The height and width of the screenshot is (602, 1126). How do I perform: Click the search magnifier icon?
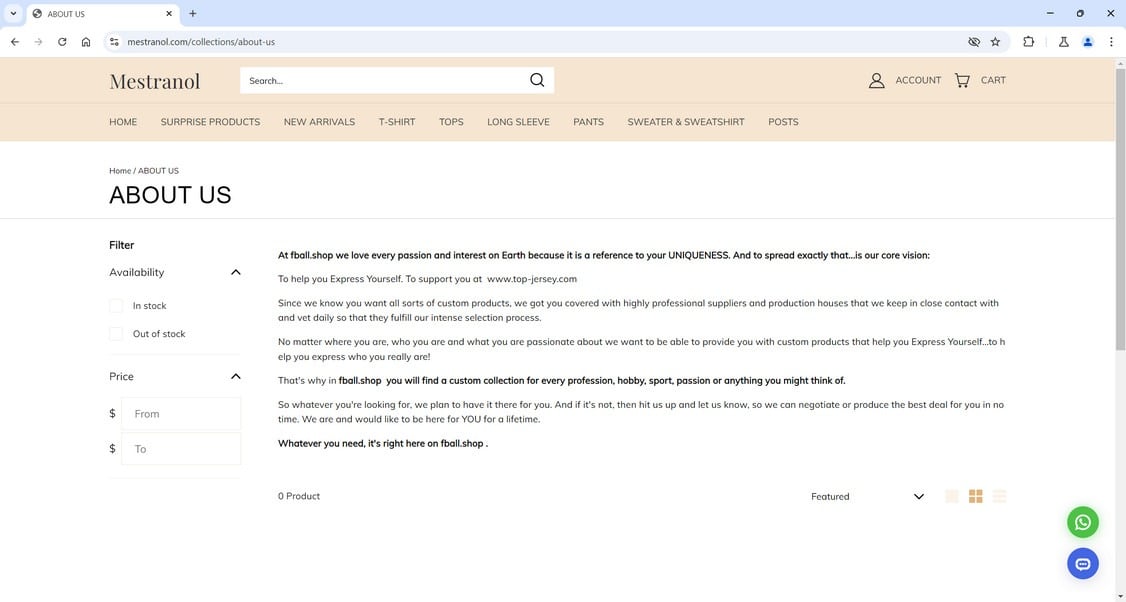pyautogui.click(x=536, y=80)
